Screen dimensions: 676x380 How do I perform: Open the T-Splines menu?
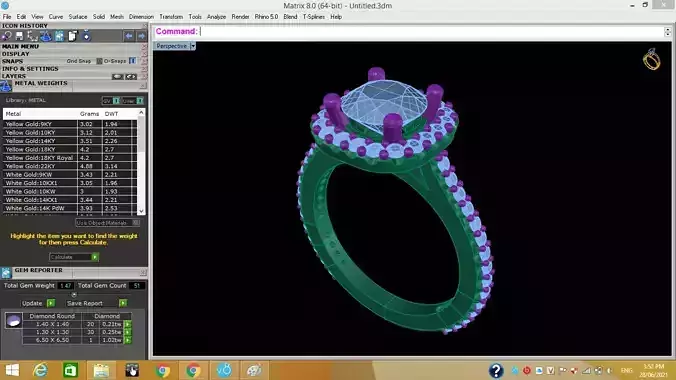[x=313, y=17]
